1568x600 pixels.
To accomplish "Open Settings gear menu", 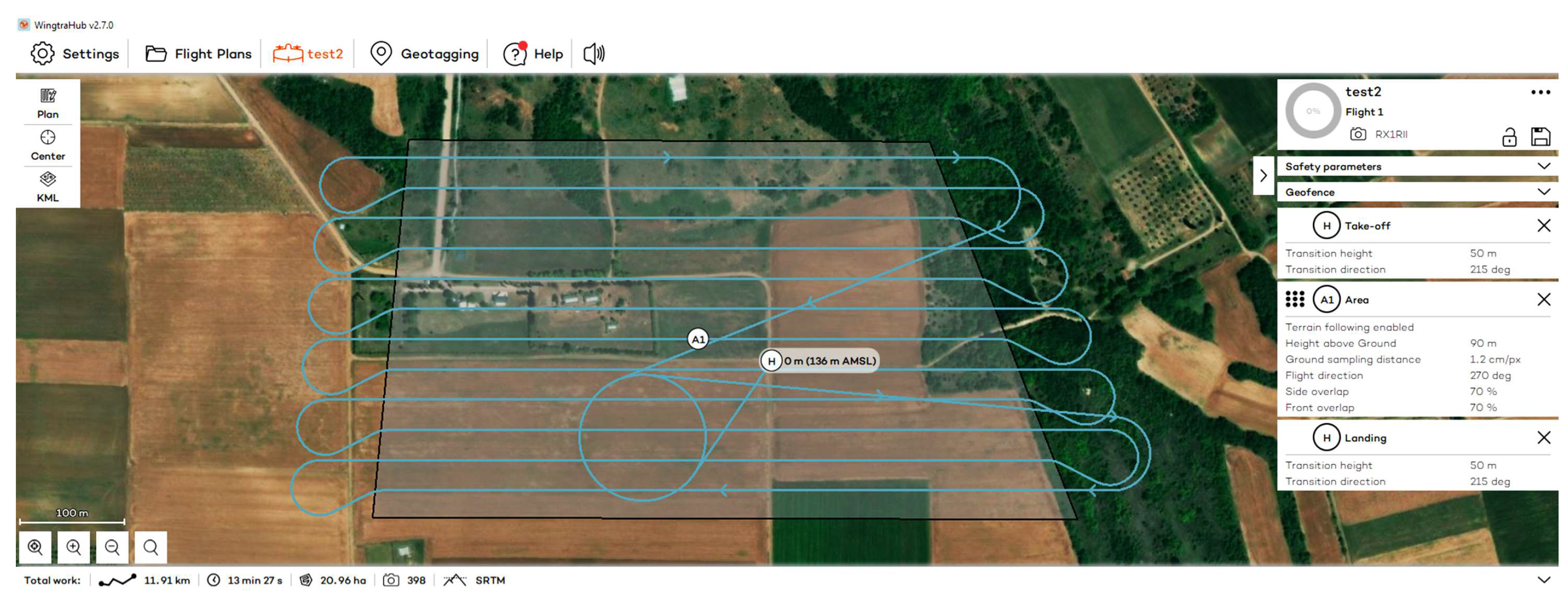I will tap(75, 53).
